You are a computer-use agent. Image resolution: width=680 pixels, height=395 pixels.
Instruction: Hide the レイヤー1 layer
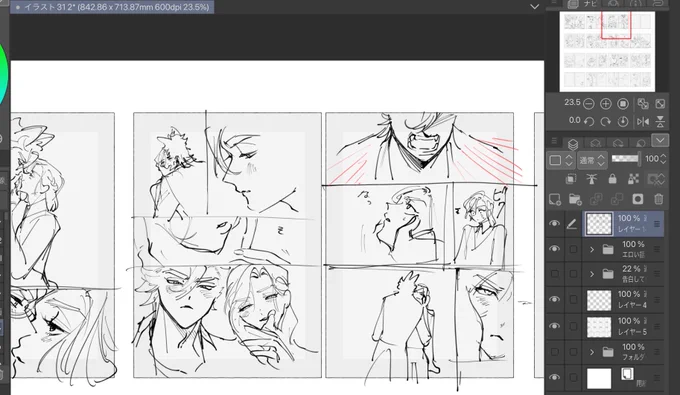pyautogui.click(x=554, y=224)
